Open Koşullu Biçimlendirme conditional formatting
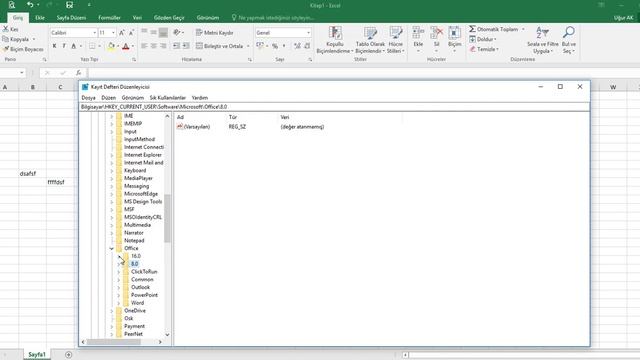 [x=335, y=40]
